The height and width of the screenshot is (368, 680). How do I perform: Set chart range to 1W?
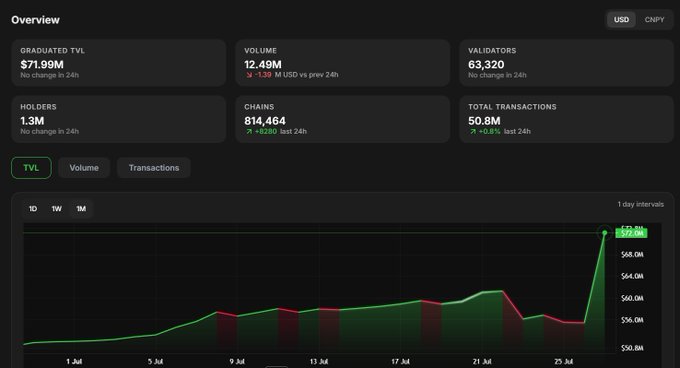point(57,209)
